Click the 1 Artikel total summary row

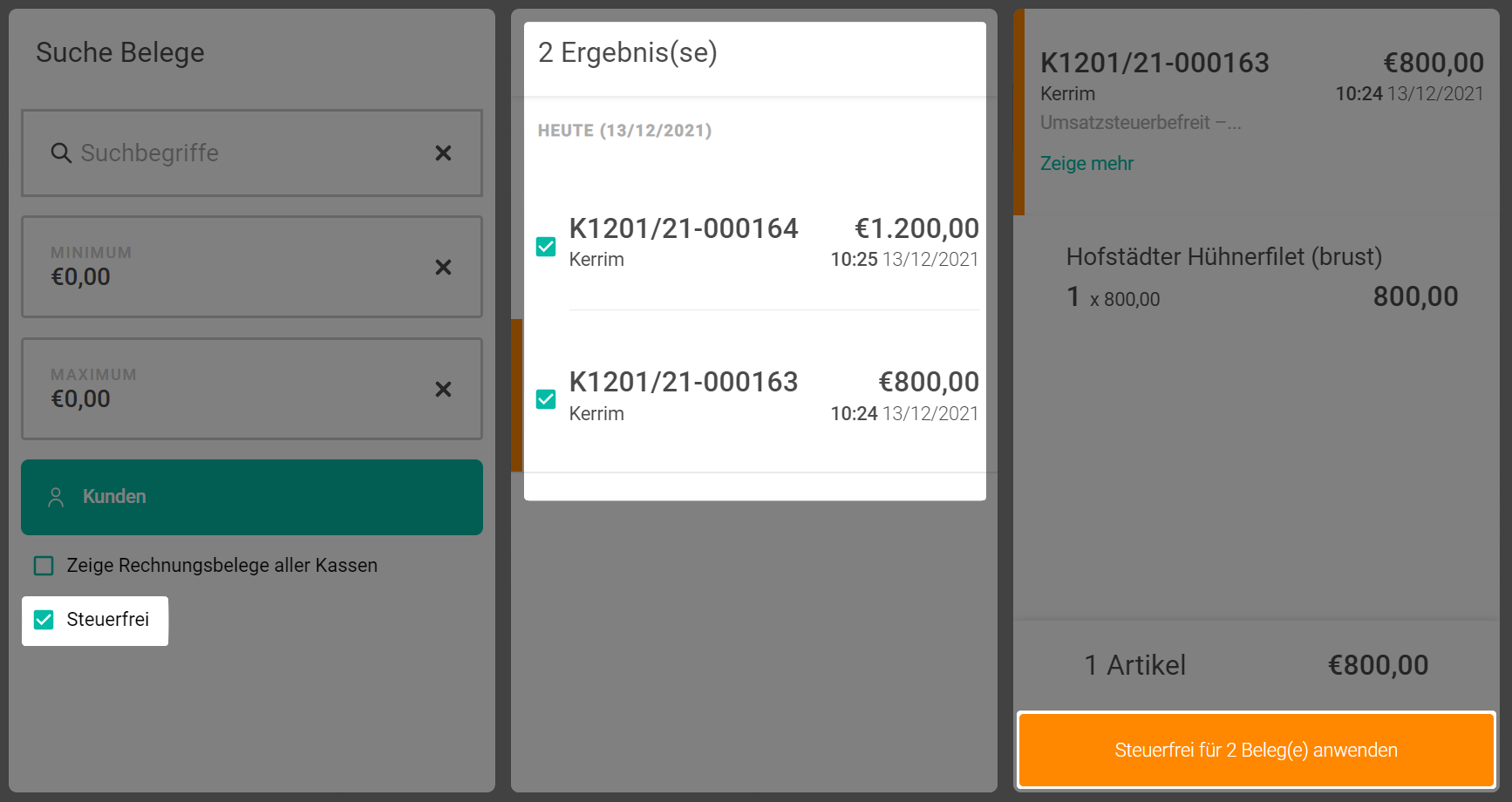click(x=1256, y=665)
